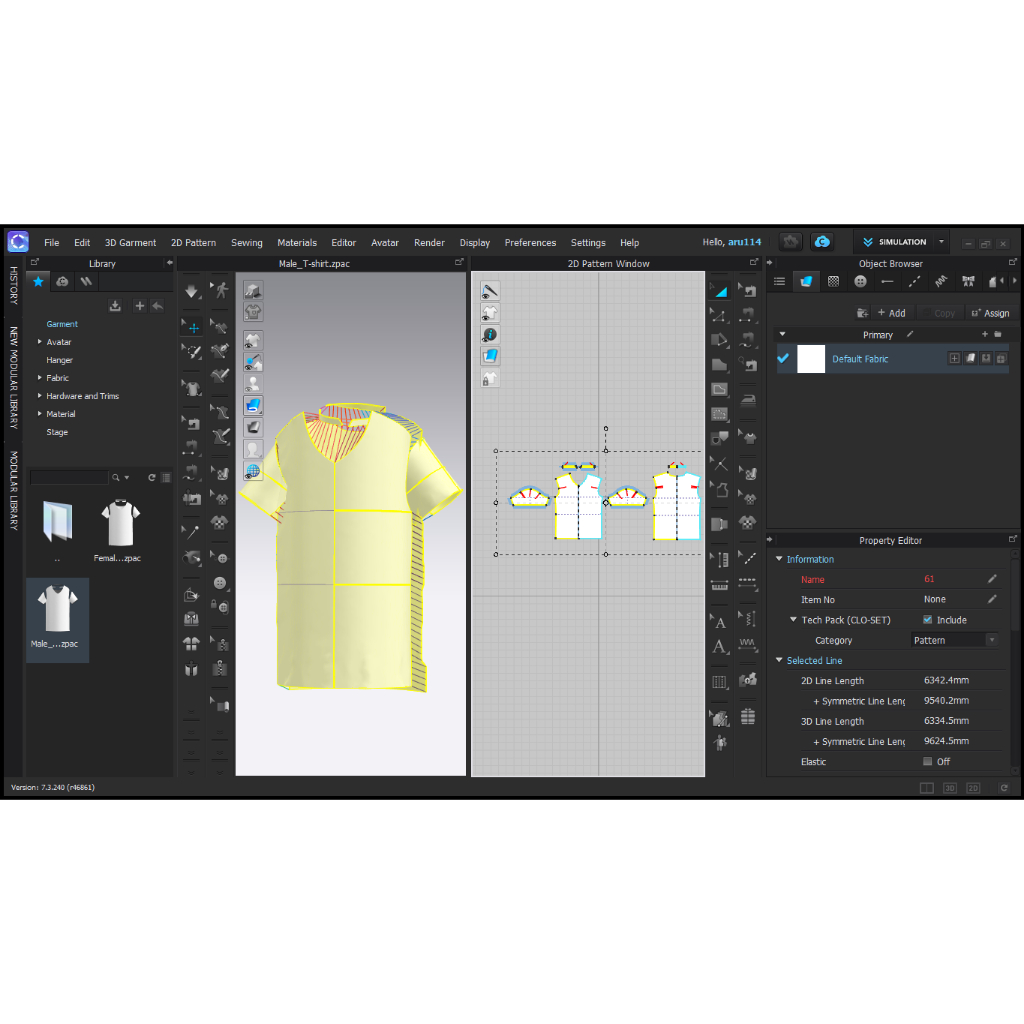Expand the Avatar tree item
Image resolution: width=1024 pixels, height=1024 pixels.
tap(40, 342)
